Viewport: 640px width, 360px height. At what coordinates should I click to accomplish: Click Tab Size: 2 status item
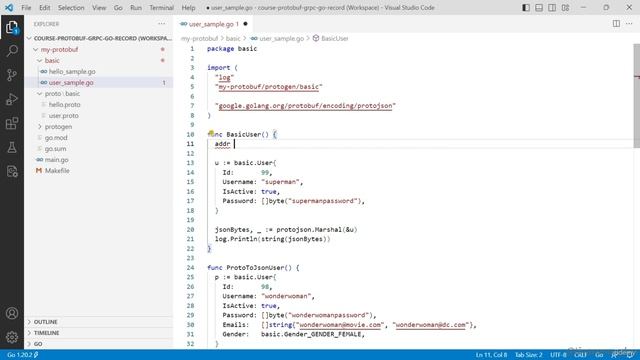[x=529, y=355]
